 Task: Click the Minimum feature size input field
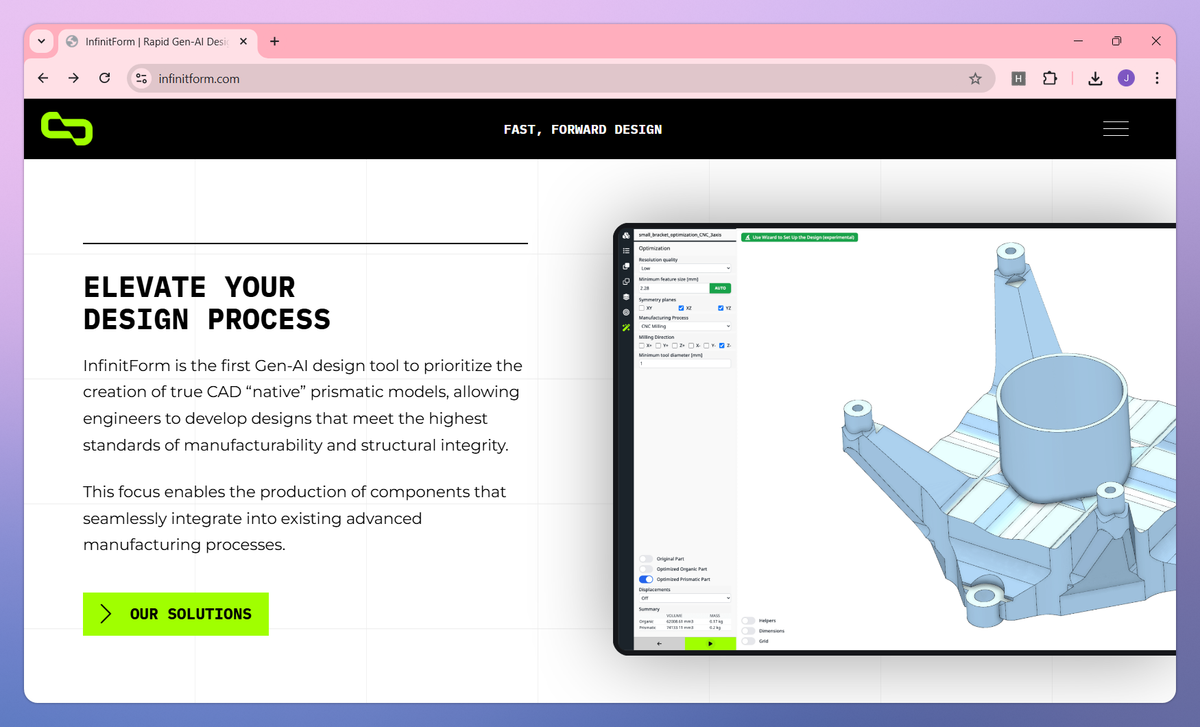point(674,288)
